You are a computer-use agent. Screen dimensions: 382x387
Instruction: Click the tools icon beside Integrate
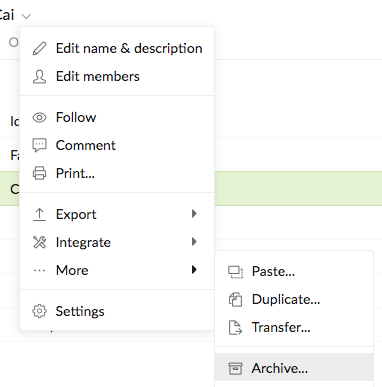coord(39,242)
